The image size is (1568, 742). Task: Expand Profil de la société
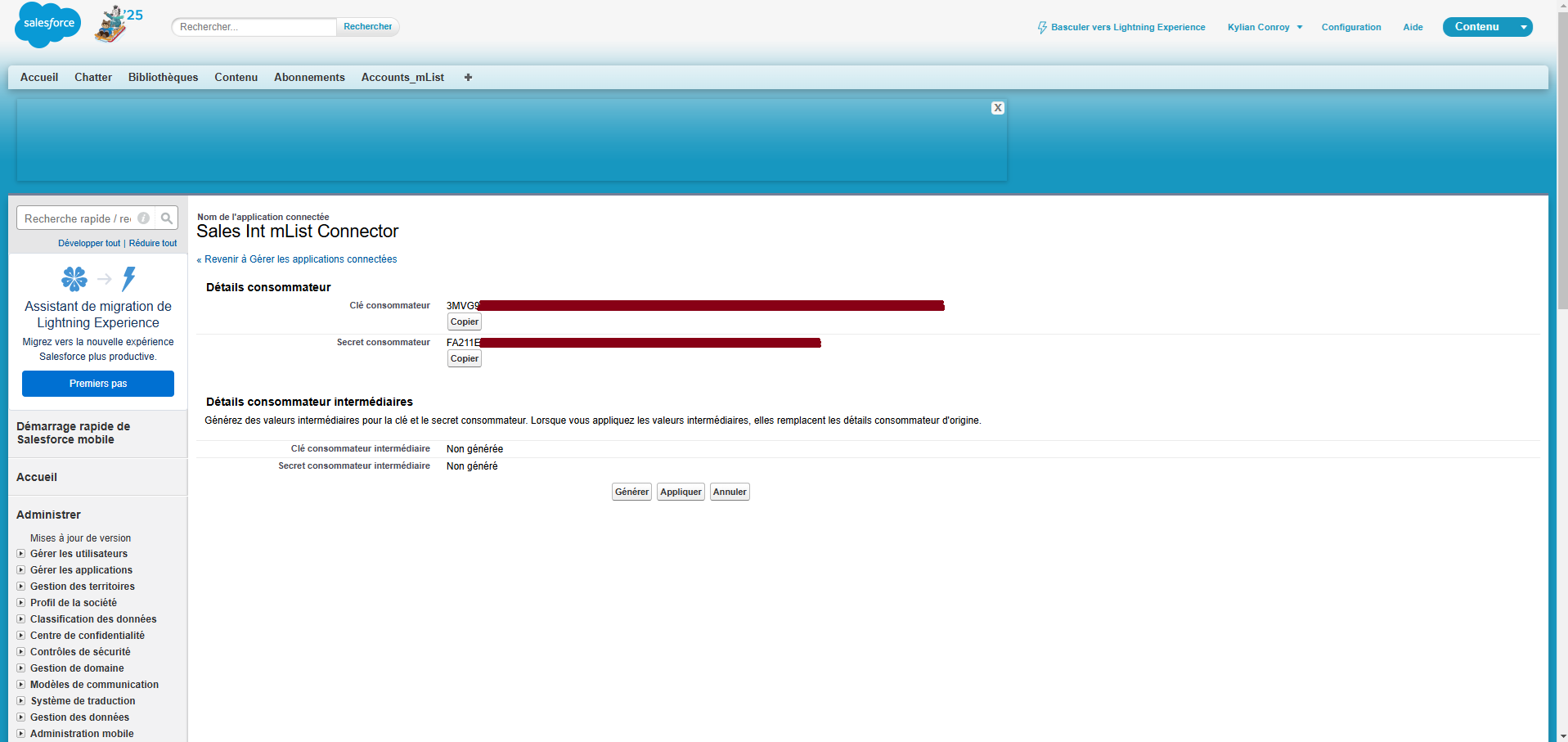coord(21,603)
